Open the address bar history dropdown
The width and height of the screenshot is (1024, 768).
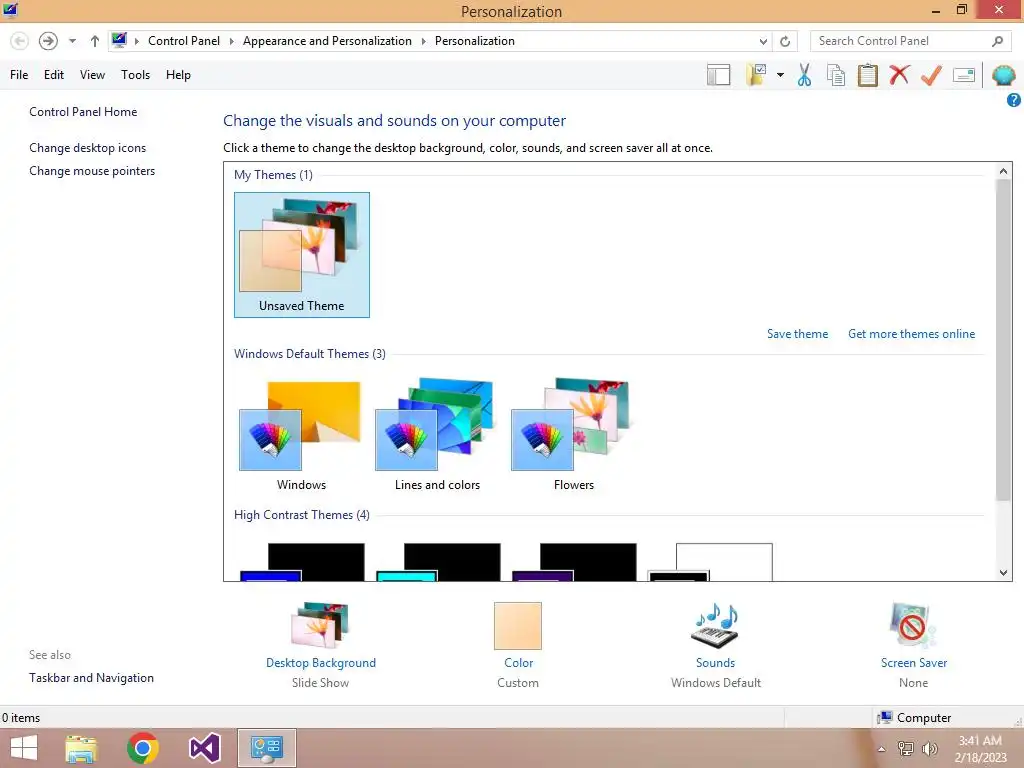click(763, 41)
